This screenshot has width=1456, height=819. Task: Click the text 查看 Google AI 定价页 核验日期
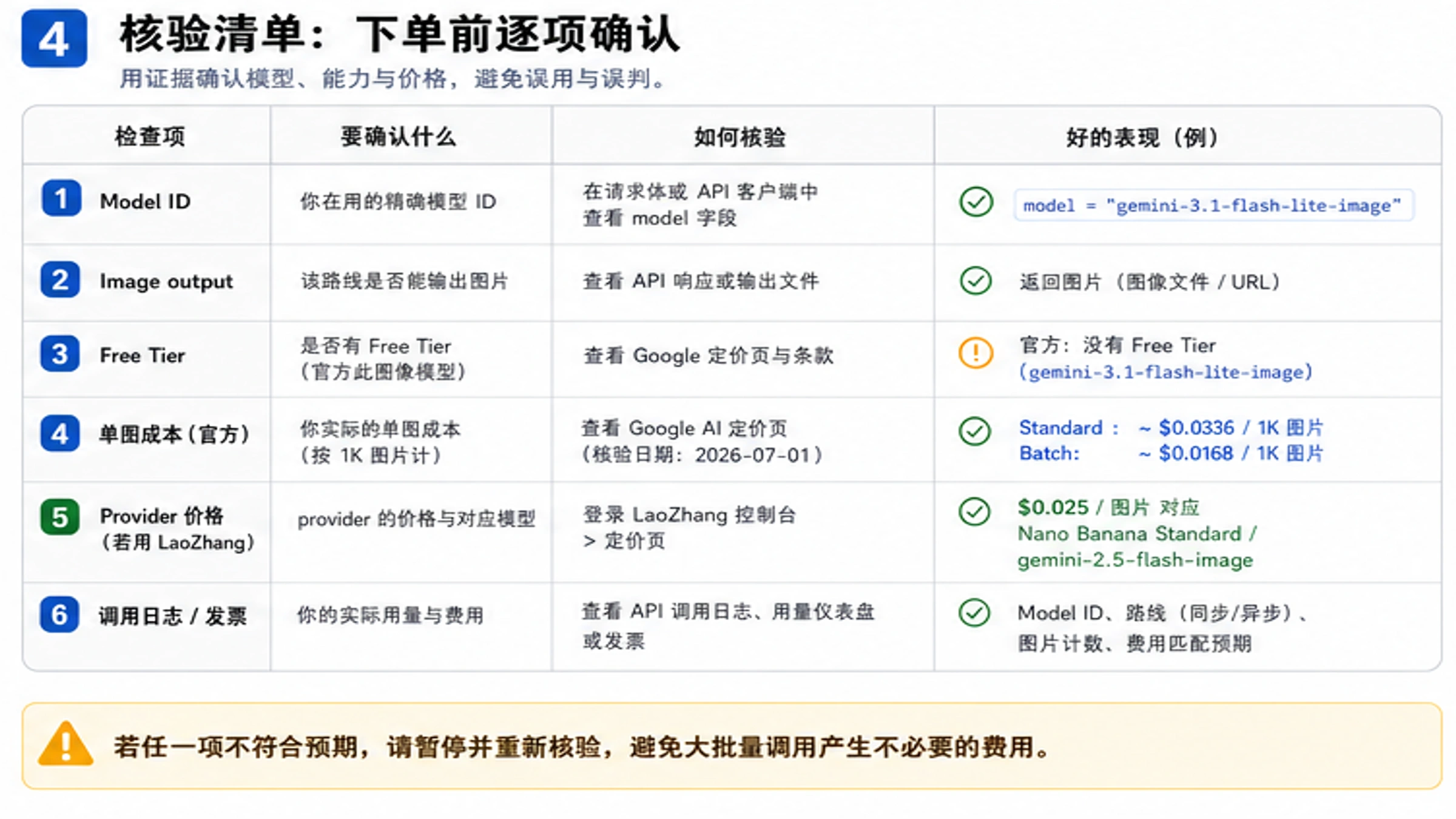click(x=703, y=441)
